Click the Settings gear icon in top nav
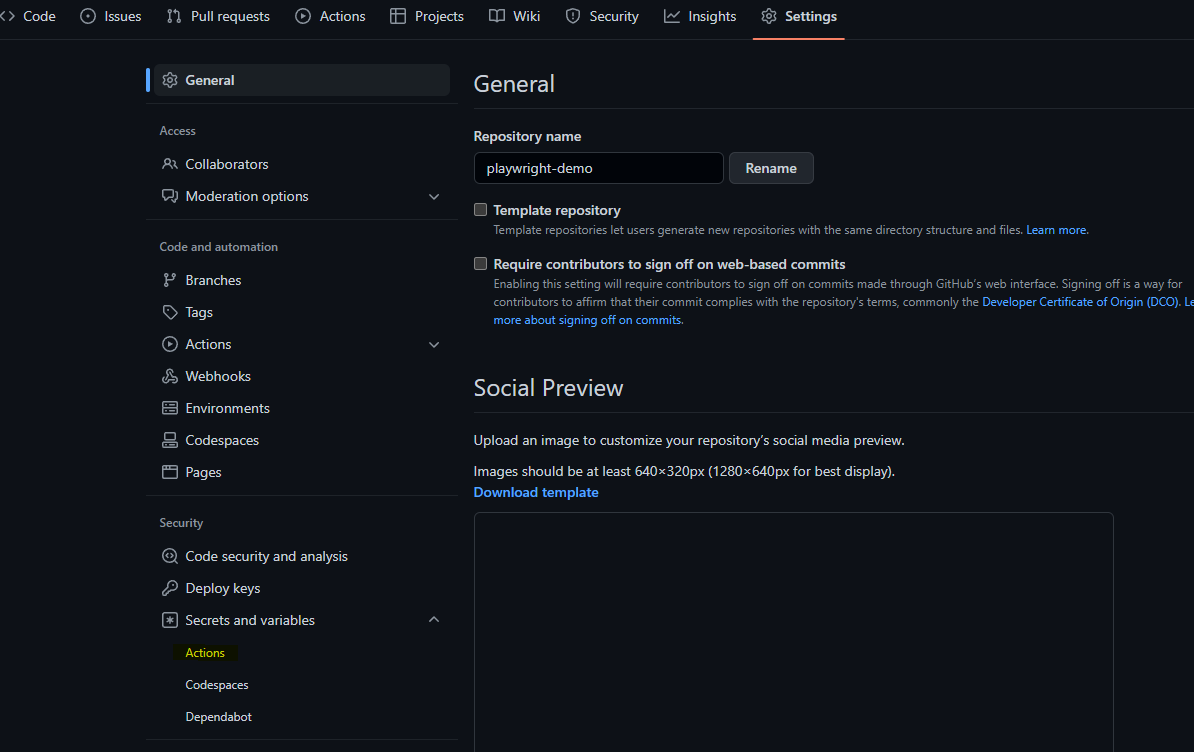Viewport: 1194px width, 752px height. click(x=769, y=16)
